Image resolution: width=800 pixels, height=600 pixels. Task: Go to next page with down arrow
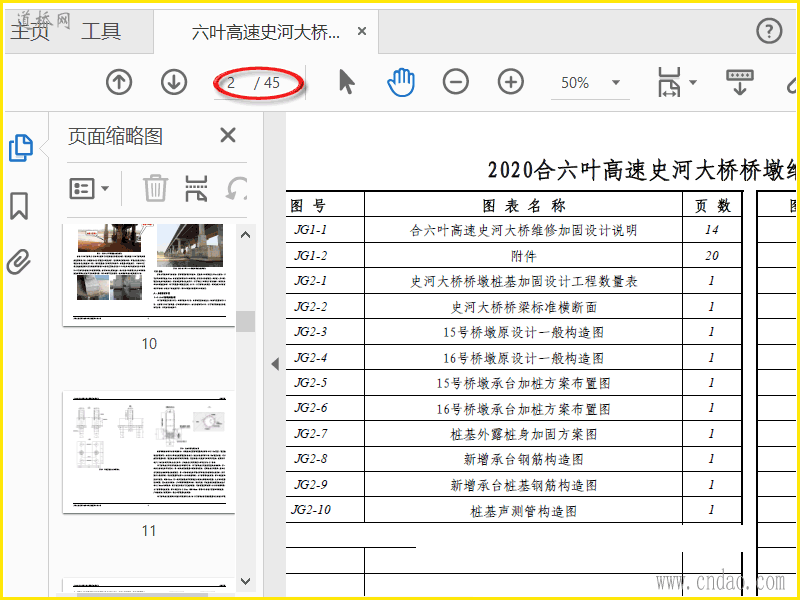click(174, 82)
